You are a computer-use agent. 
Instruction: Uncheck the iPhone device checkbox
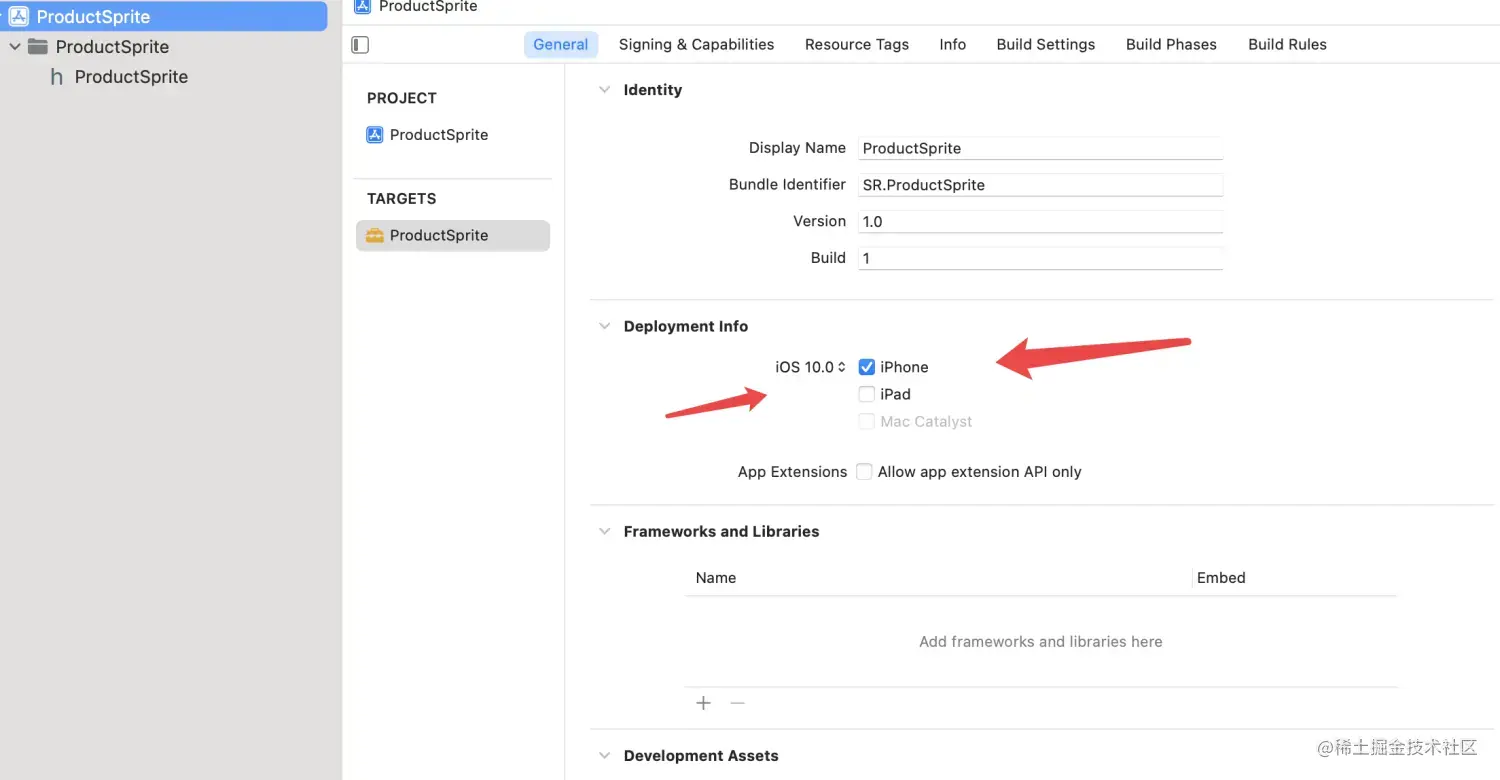tap(867, 367)
